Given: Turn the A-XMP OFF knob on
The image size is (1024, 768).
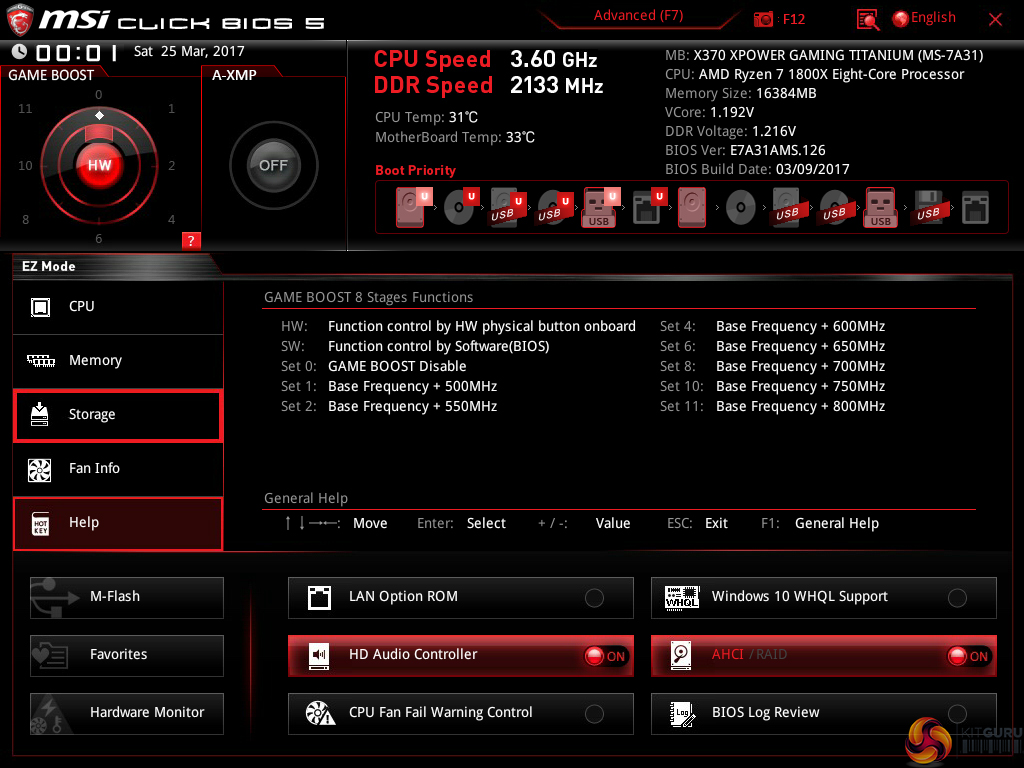Looking at the screenshot, I should [x=274, y=165].
